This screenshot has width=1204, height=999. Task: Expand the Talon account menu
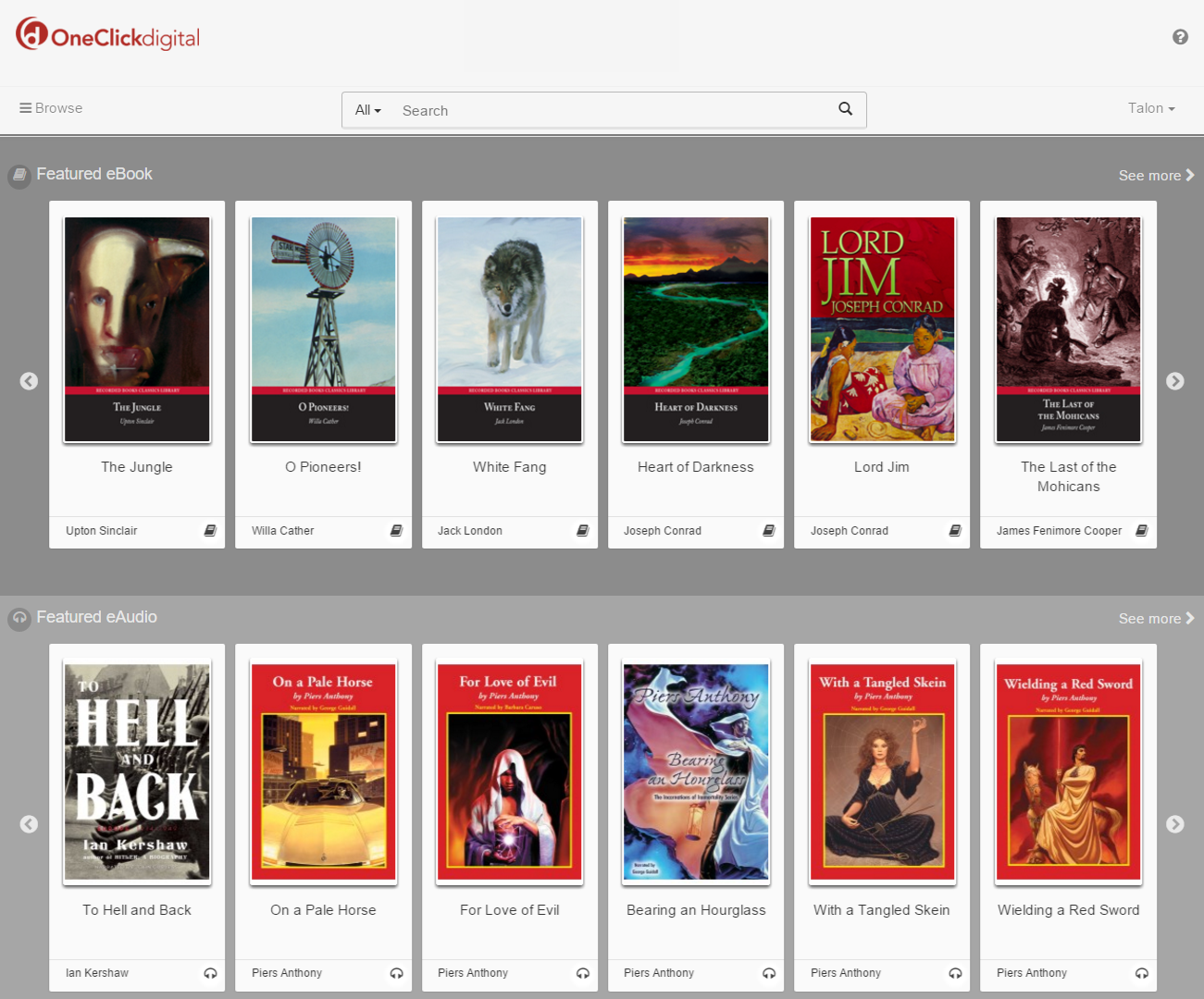[1151, 108]
